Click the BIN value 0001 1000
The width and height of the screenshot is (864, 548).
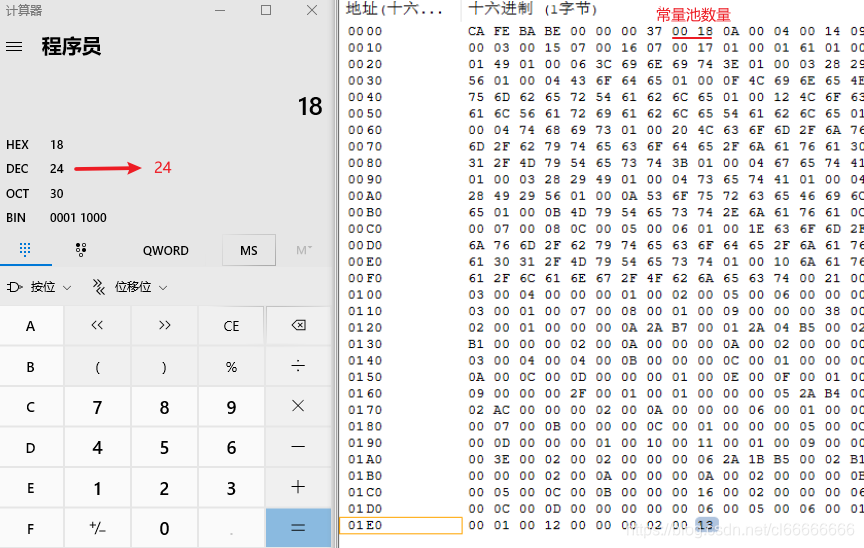click(x=78, y=218)
